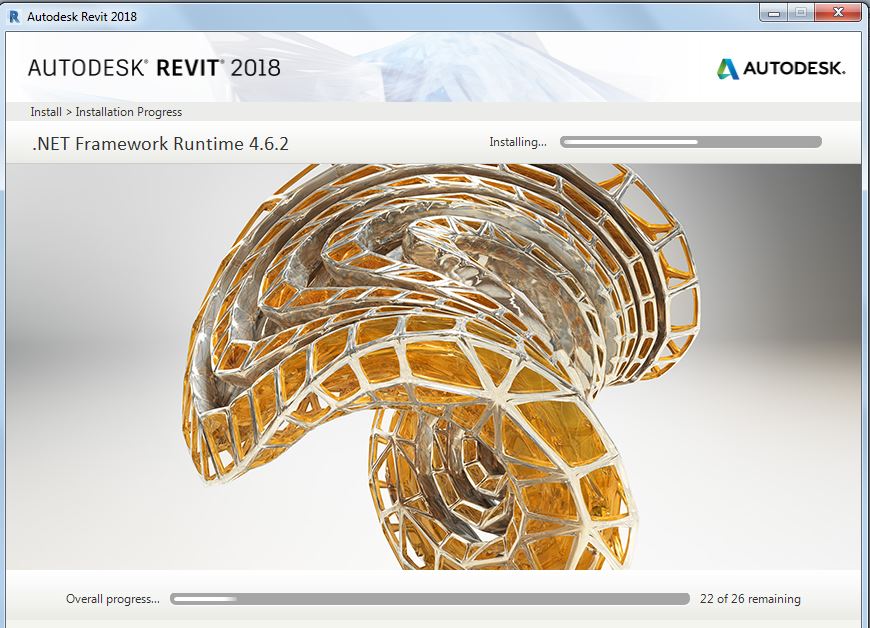Image resolution: width=870 pixels, height=628 pixels.
Task: Close the Autodesk Revit 2018 installer window
Action: [838, 13]
